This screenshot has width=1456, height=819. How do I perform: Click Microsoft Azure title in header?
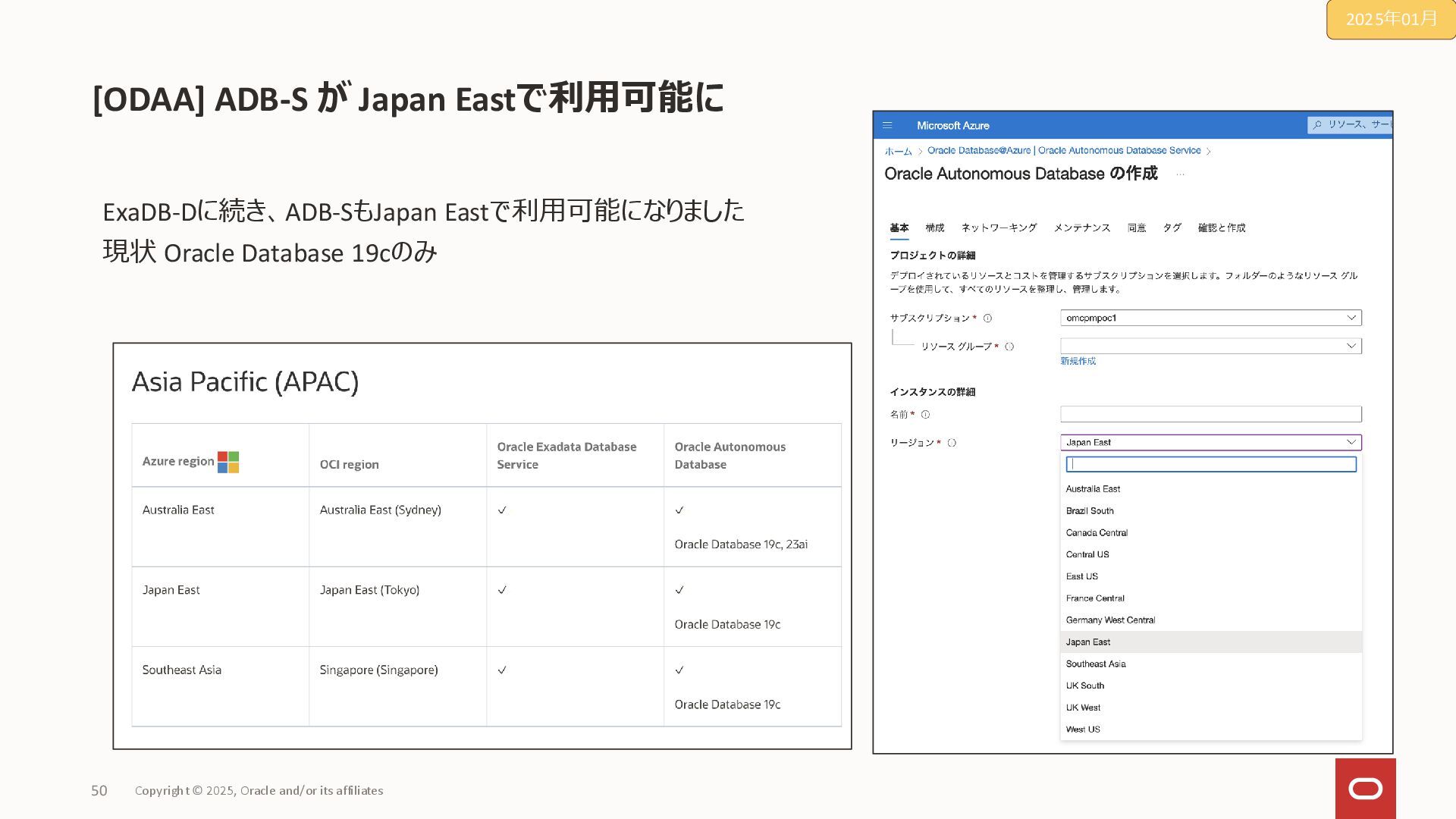952,126
